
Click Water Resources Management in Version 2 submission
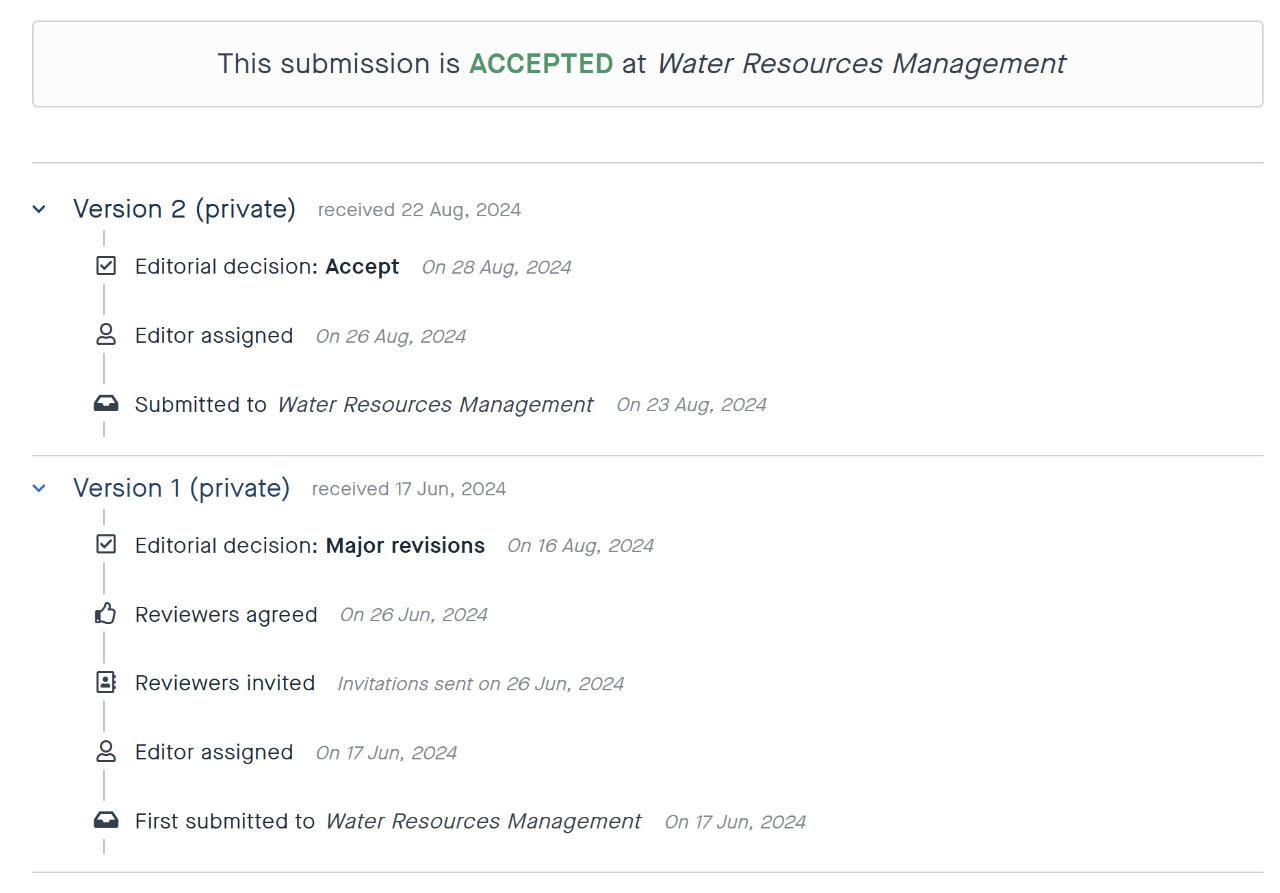pos(435,405)
